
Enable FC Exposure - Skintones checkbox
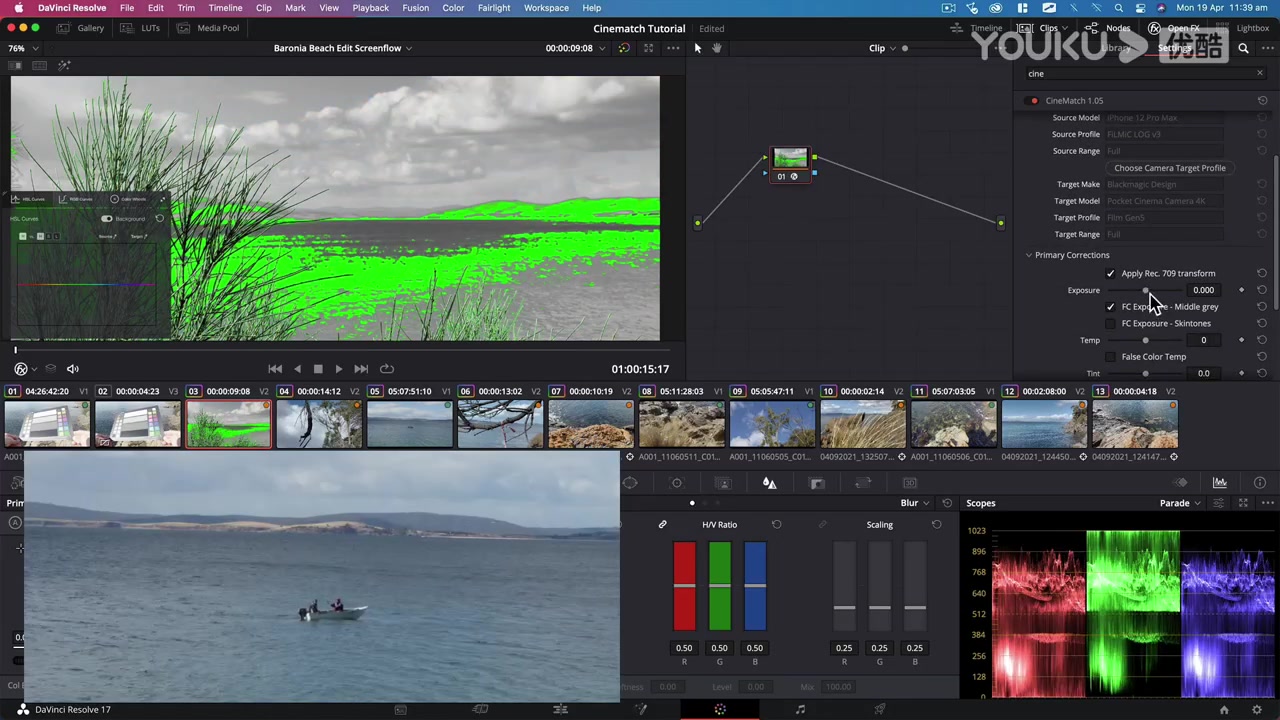tap(1110, 323)
